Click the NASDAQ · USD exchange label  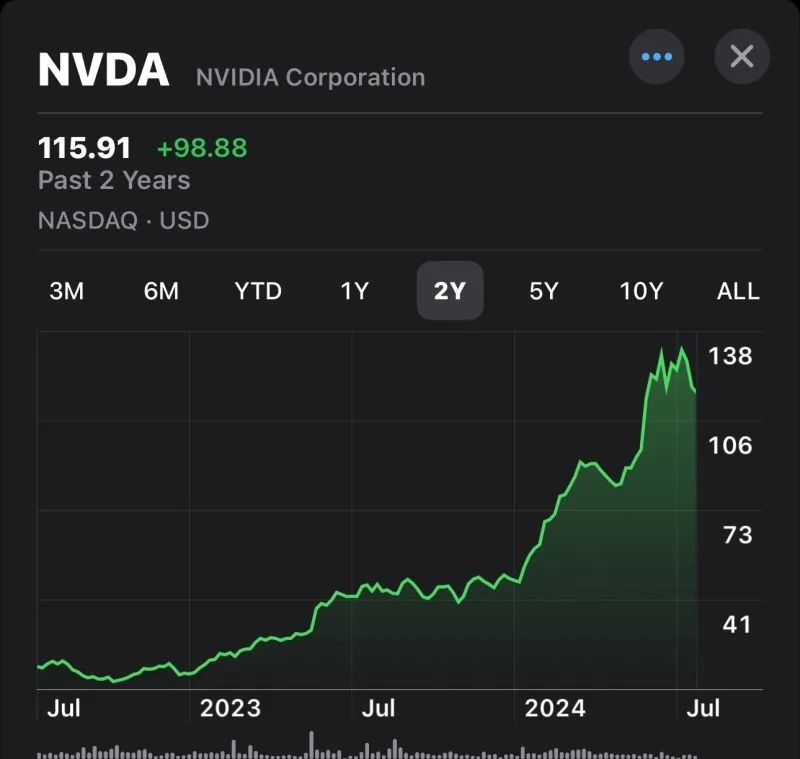[x=124, y=220]
